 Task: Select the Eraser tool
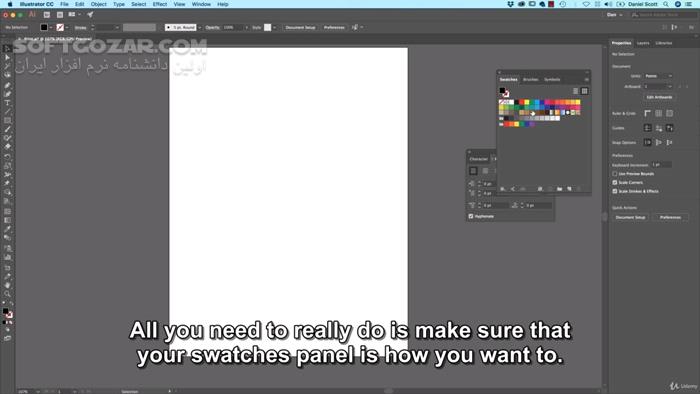pos(7,147)
